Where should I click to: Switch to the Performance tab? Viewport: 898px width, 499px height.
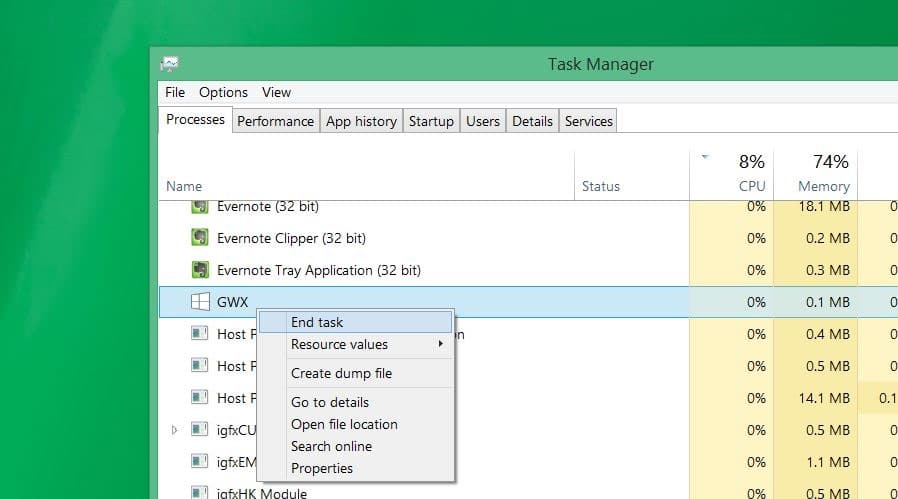click(275, 121)
